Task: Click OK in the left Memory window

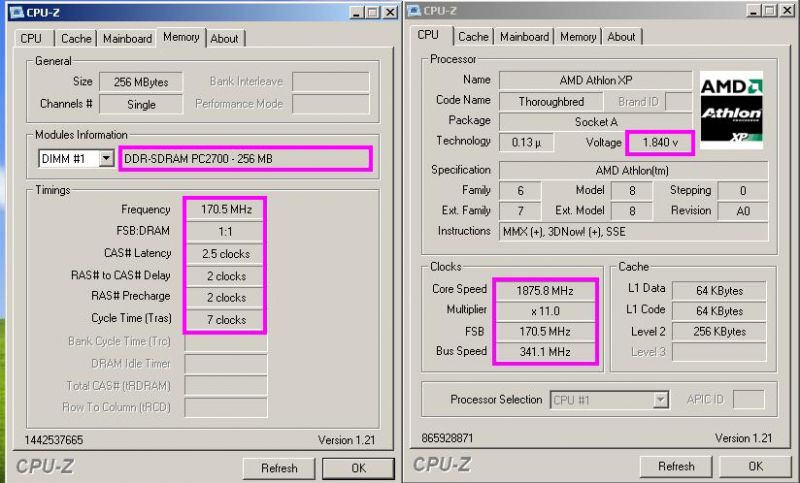Action: pos(358,468)
